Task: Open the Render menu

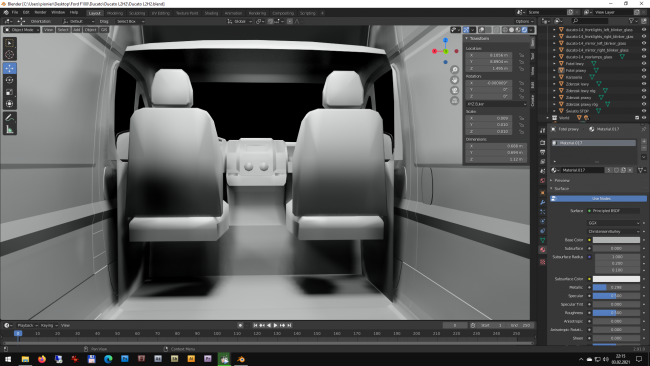Action: pyautogui.click(x=40, y=12)
